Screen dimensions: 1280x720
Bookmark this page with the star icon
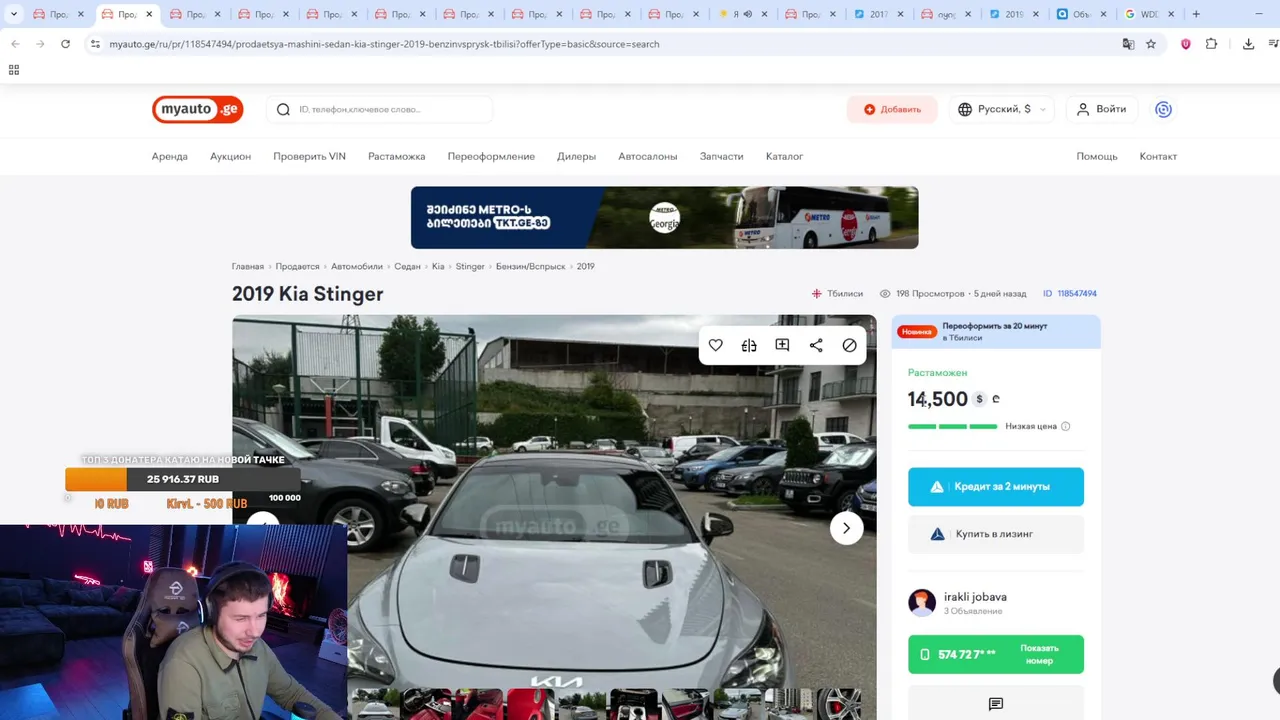click(x=1151, y=44)
